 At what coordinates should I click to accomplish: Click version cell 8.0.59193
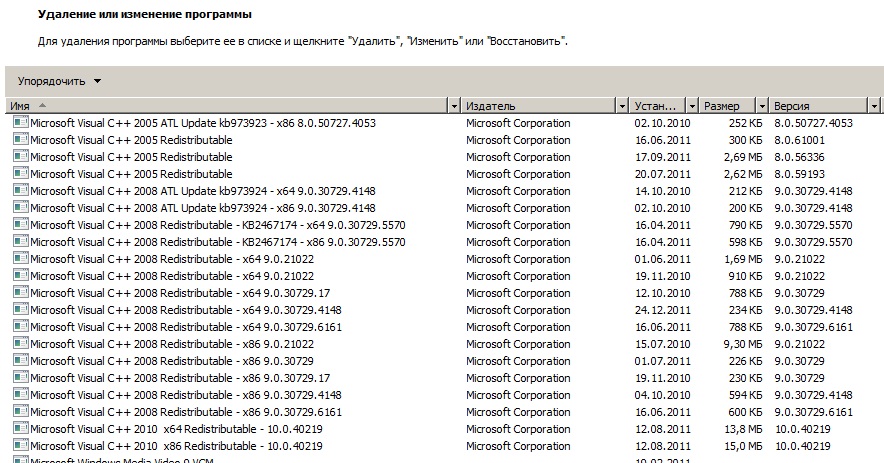coord(799,174)
